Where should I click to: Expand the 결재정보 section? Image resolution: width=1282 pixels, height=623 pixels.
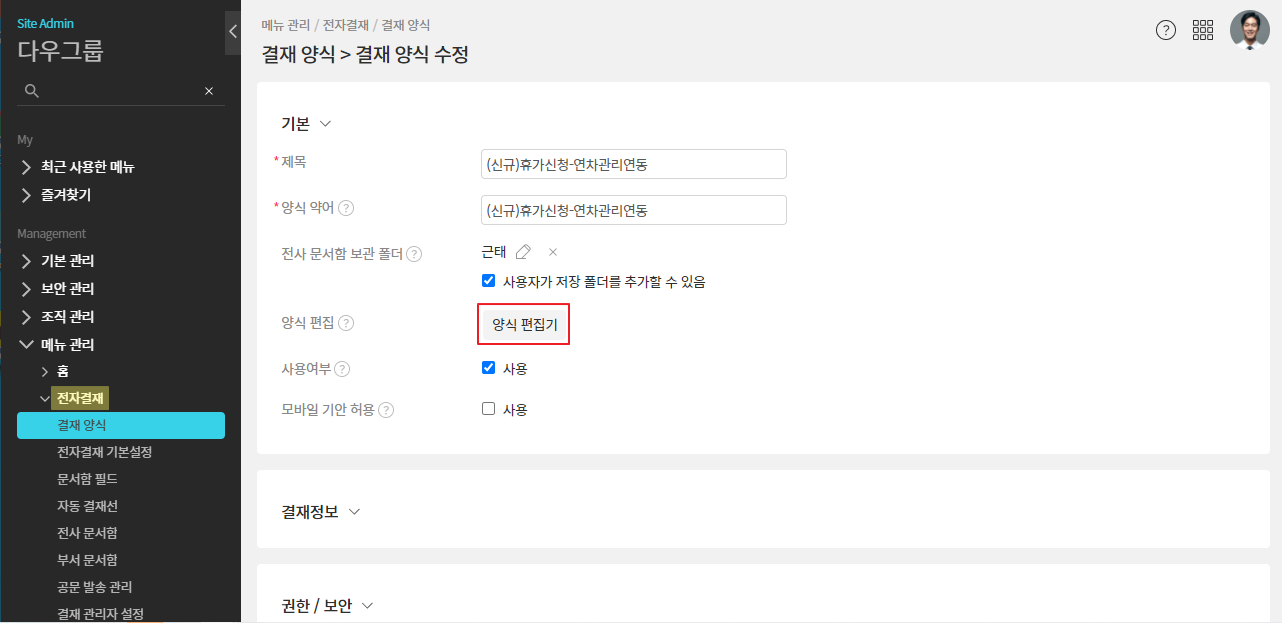pos(353,512)
